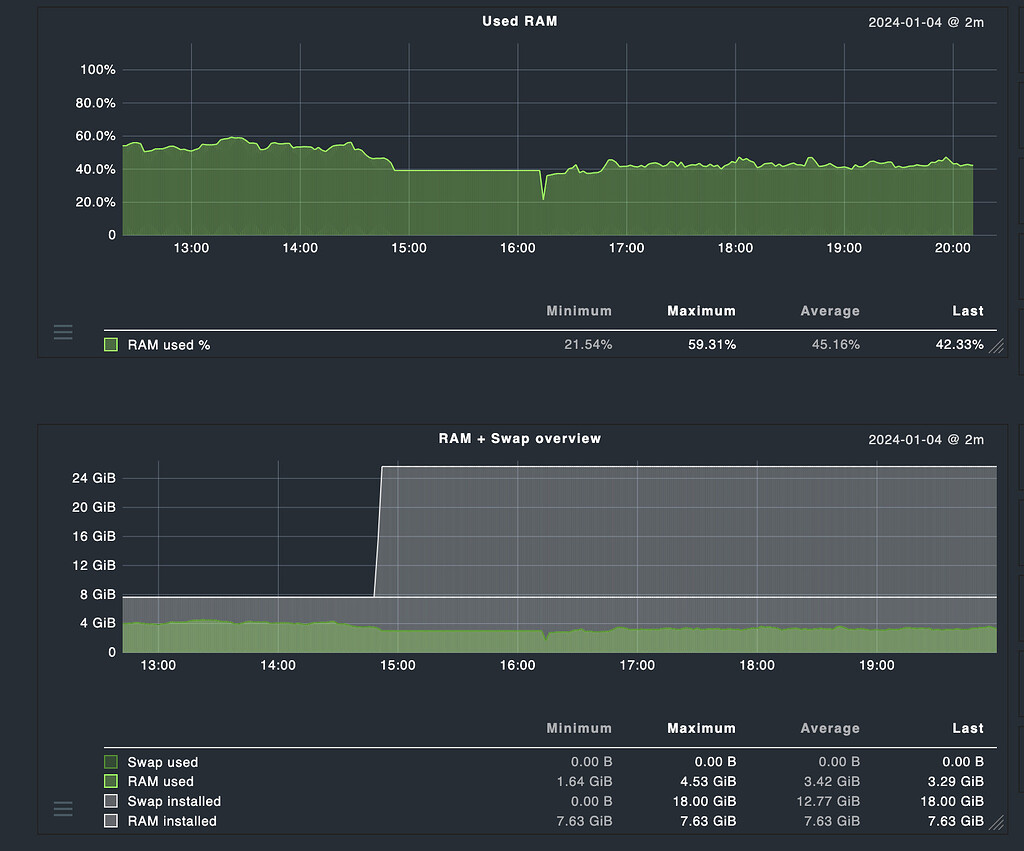1024x851 pixels.
Task: Select the RAM used % legend label
Action: pos(168,345)
